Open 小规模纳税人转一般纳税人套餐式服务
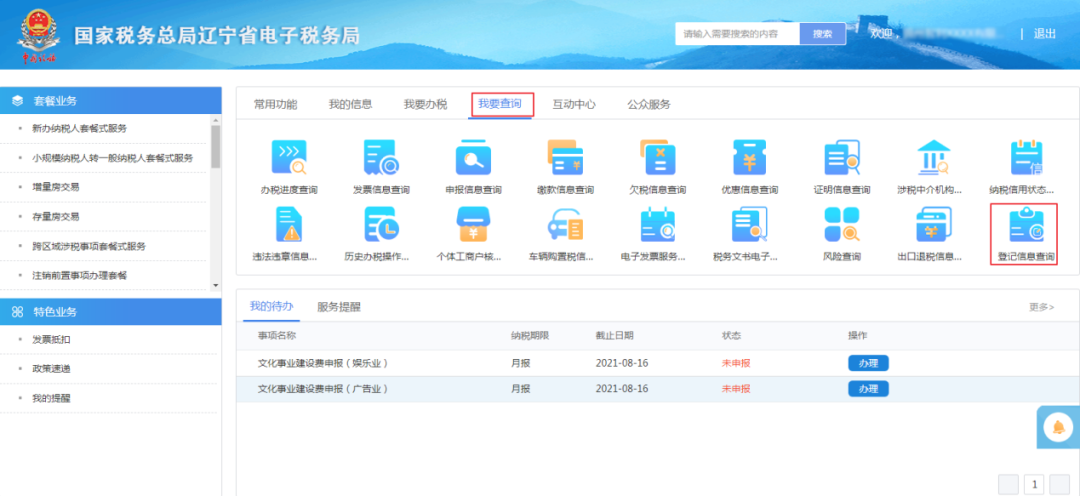This screenshot has width=1080, height=496. [112, 158]
